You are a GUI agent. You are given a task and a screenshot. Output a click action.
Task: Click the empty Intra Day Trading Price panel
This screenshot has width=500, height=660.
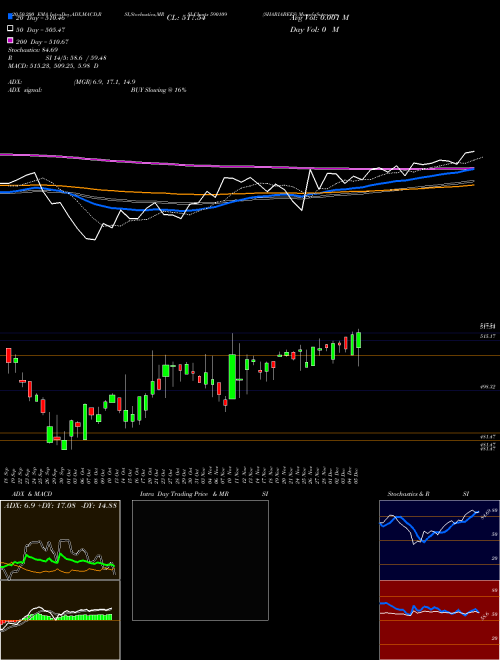(200, 560)
